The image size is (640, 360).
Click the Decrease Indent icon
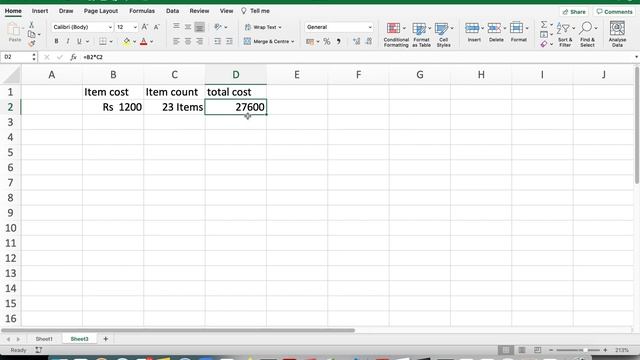click(218, 41)
